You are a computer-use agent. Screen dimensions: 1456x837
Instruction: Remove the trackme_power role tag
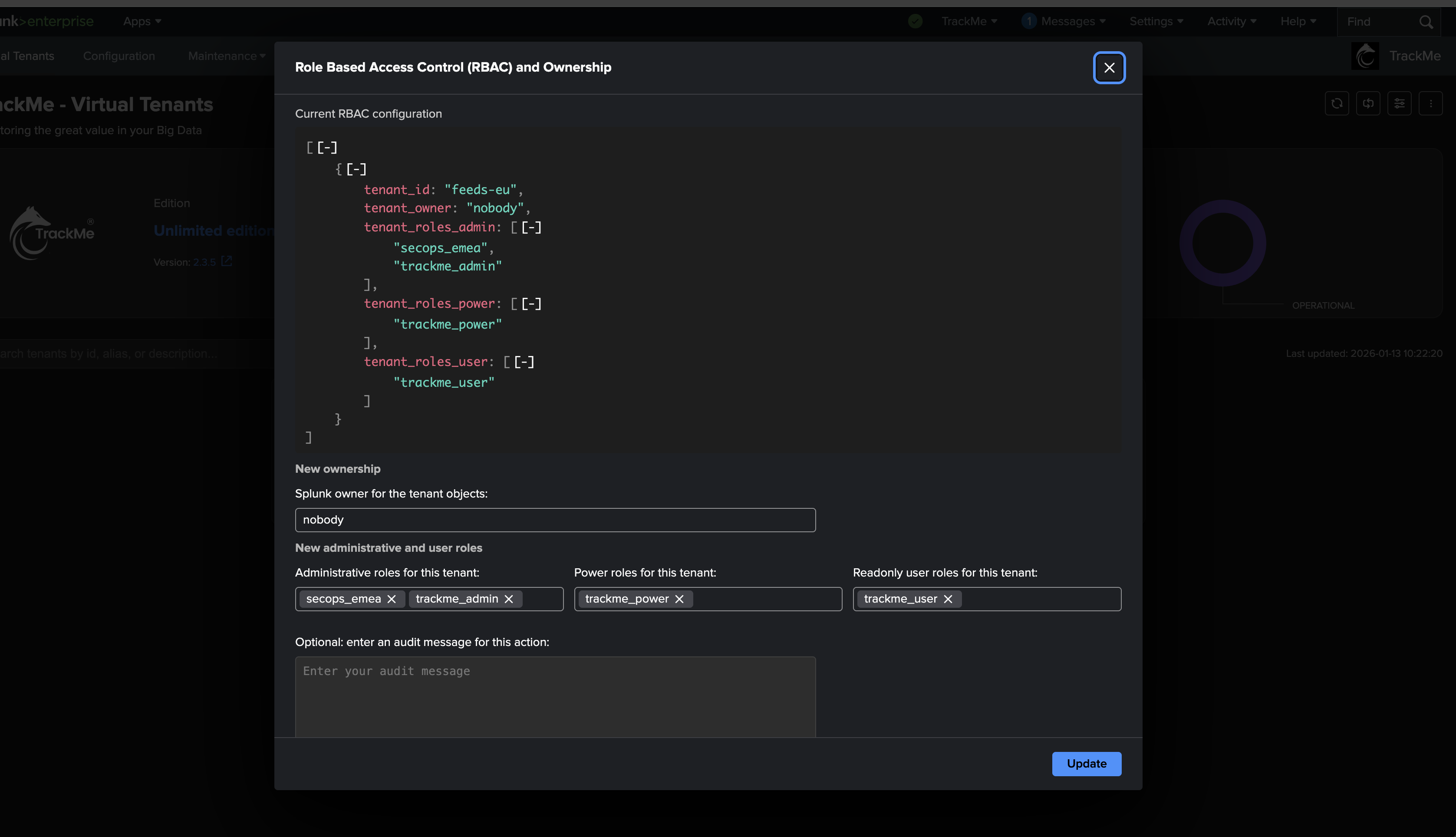tap(679, 599)
